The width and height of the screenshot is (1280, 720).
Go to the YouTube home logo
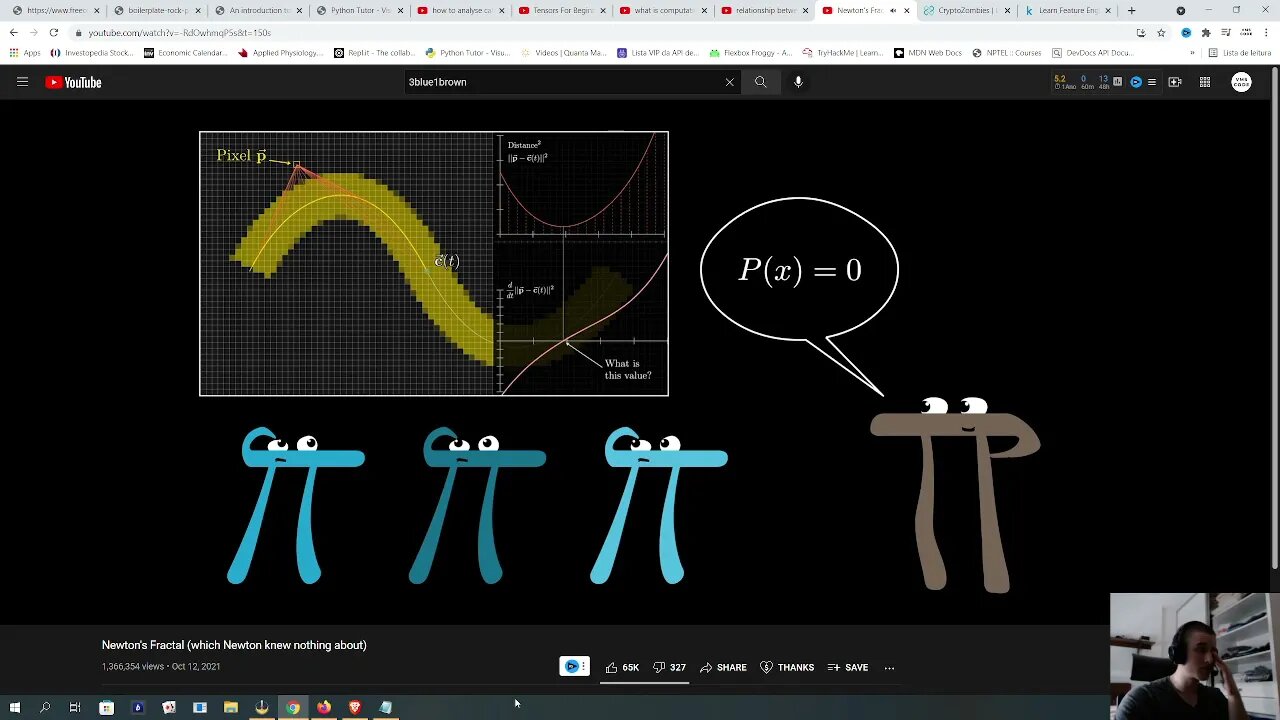[73, 82]
